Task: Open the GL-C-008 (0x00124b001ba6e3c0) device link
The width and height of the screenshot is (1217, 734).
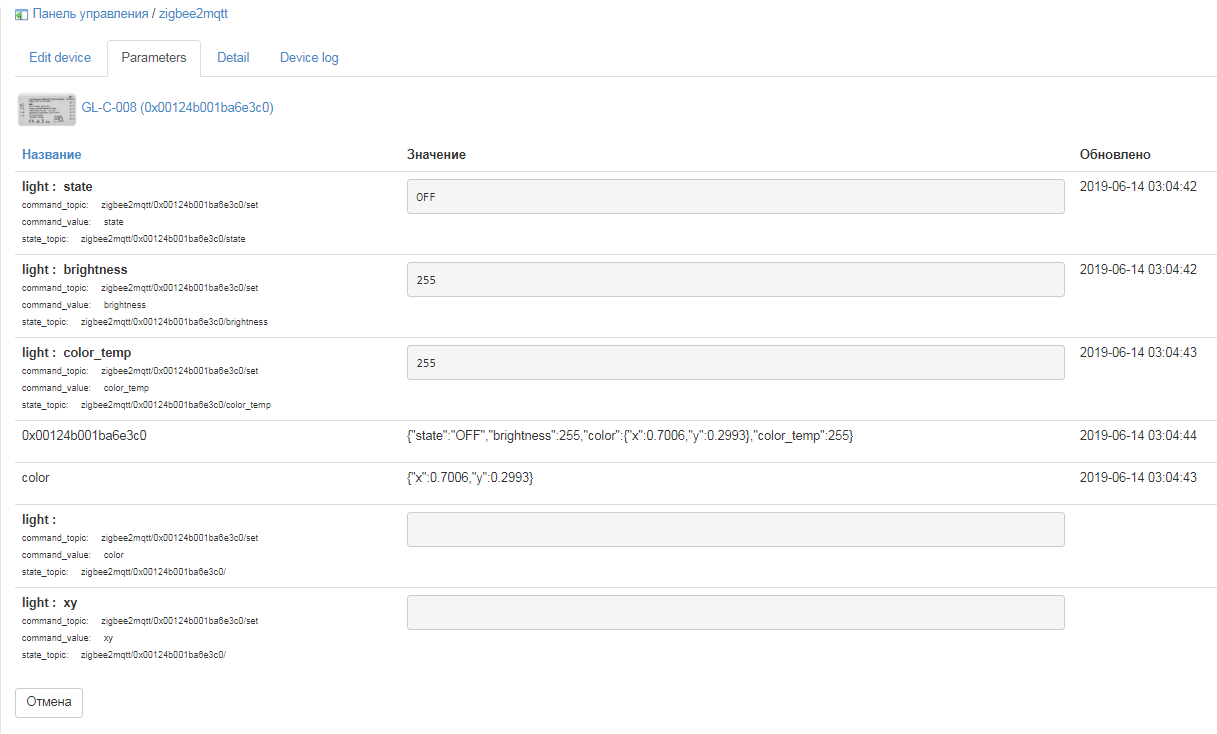Action: click(x=177, y=107)
